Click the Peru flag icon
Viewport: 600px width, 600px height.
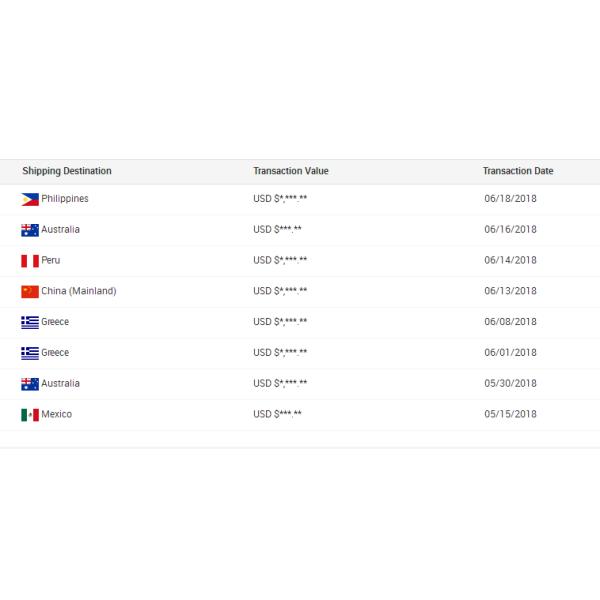coord(30,261)
